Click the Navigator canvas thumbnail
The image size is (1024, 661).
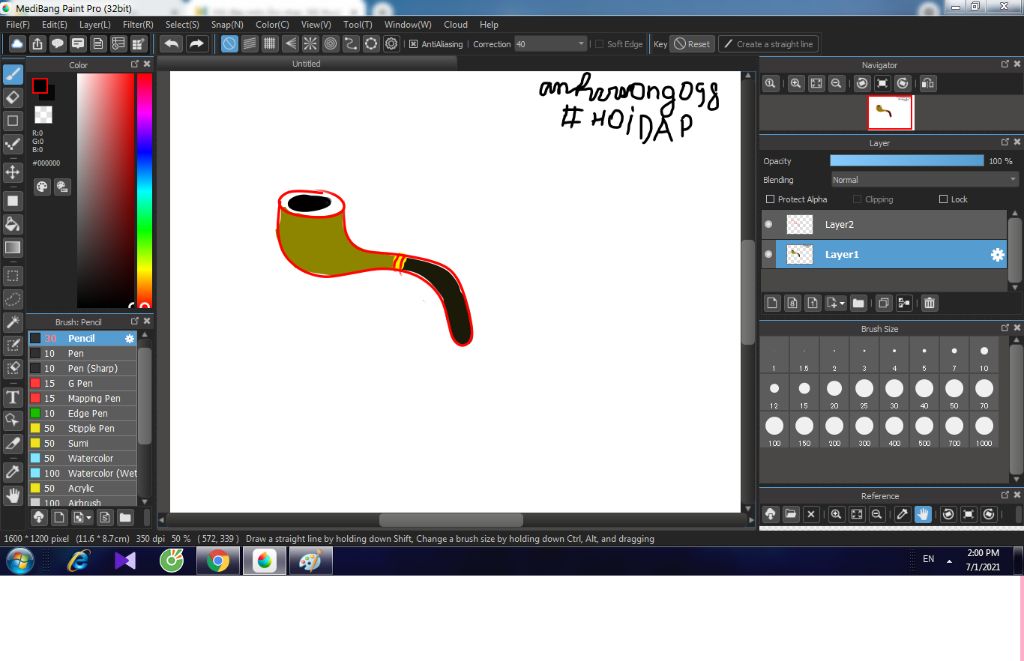[890, 112]
